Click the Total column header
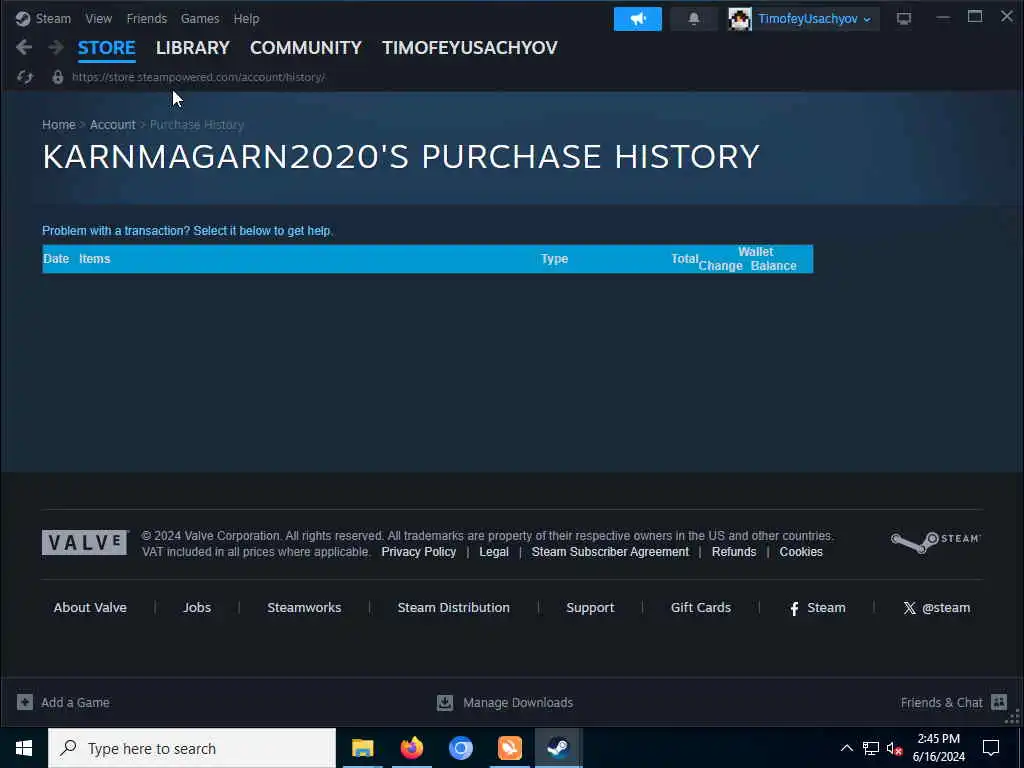This screenshot has width=1024, height=768. pyautogui.click(x=685, y=259)
